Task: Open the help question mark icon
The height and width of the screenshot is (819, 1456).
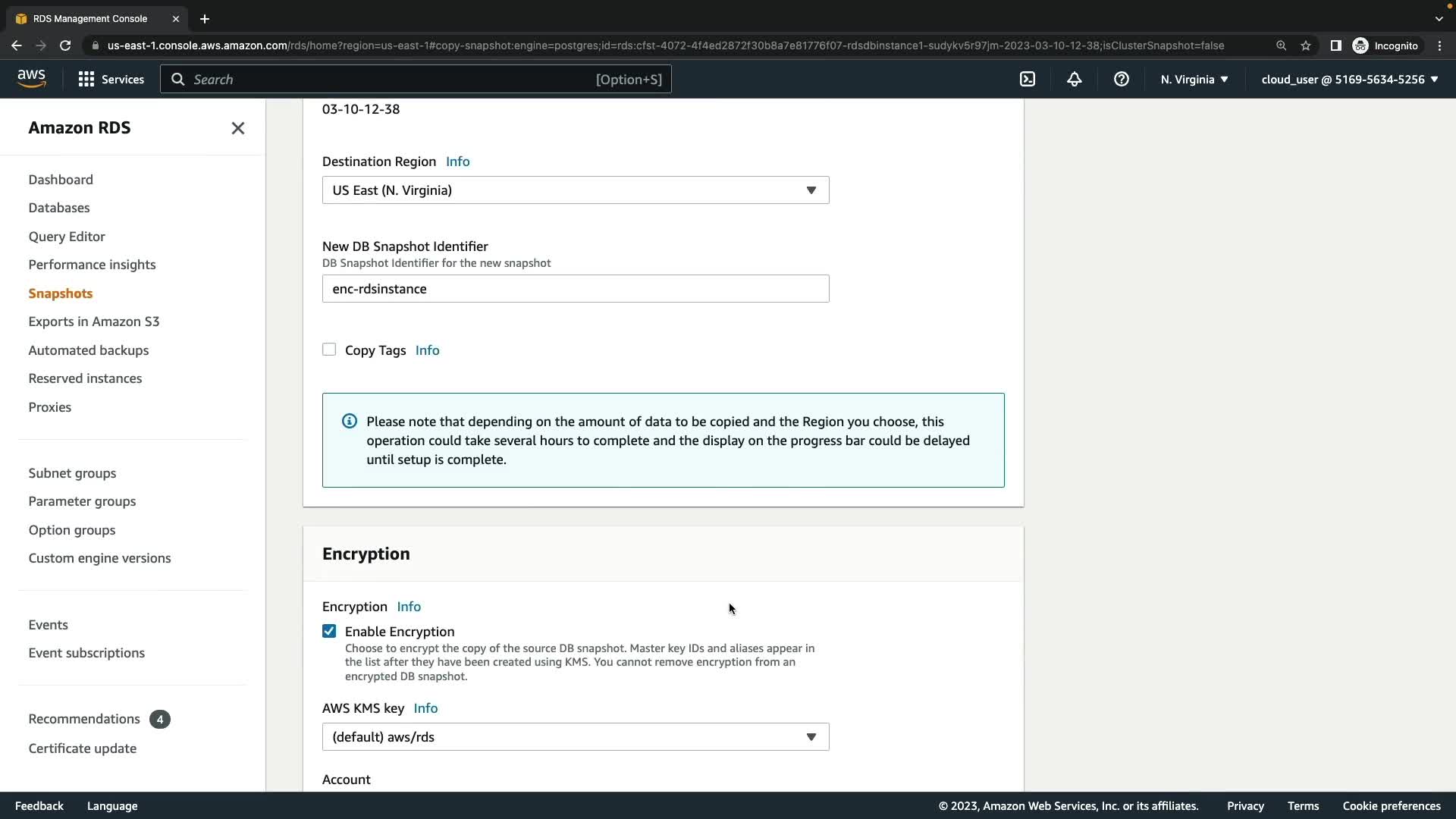Action: (x=1122, y=79)
